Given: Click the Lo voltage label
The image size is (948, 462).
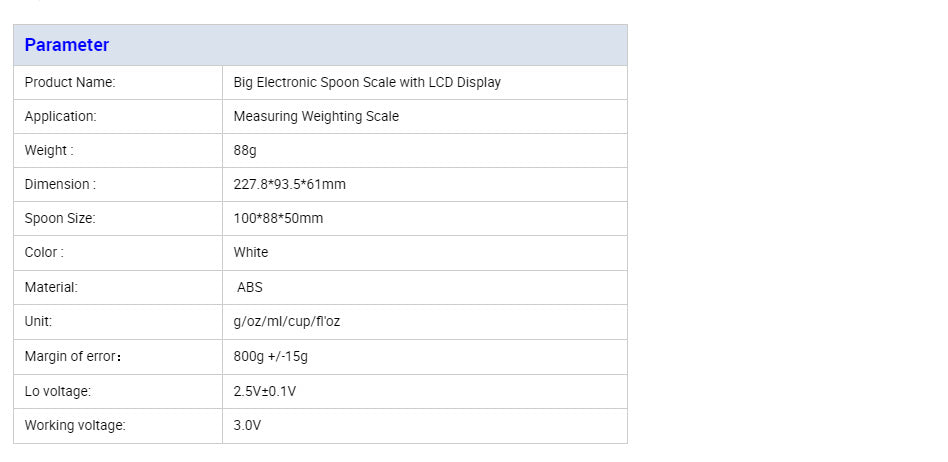Looking at the screenshot, I should coord(58,391).
